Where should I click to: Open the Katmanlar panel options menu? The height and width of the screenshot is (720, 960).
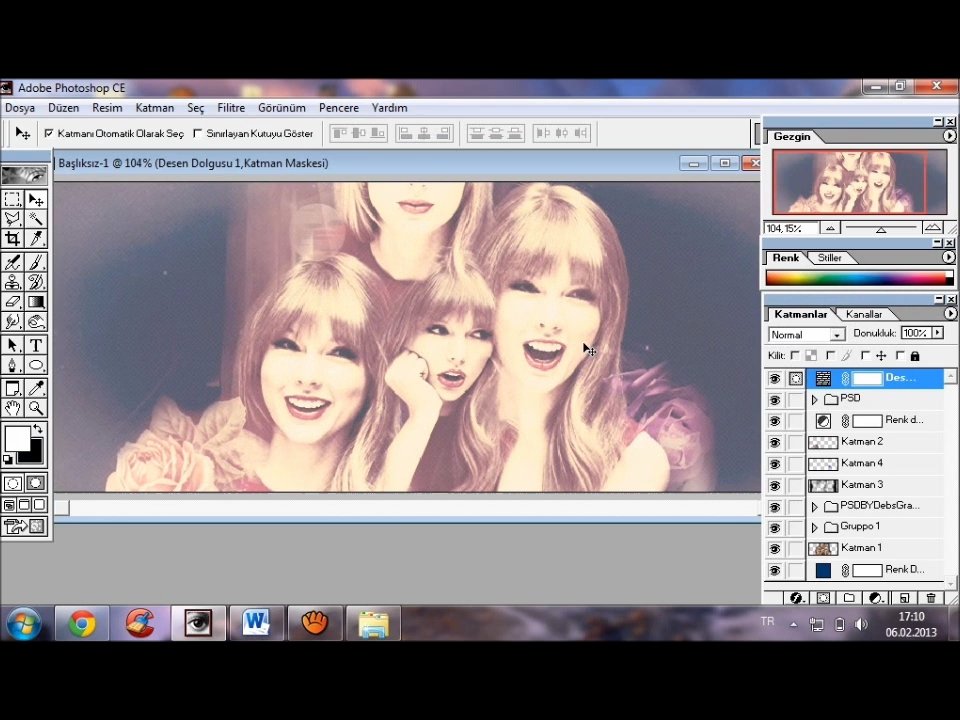pos(949,313)
